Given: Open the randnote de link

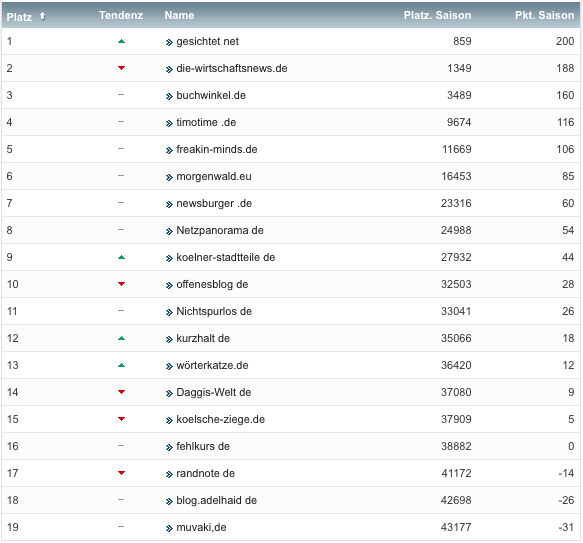Looking at the screenshot, I should (205, 473).
